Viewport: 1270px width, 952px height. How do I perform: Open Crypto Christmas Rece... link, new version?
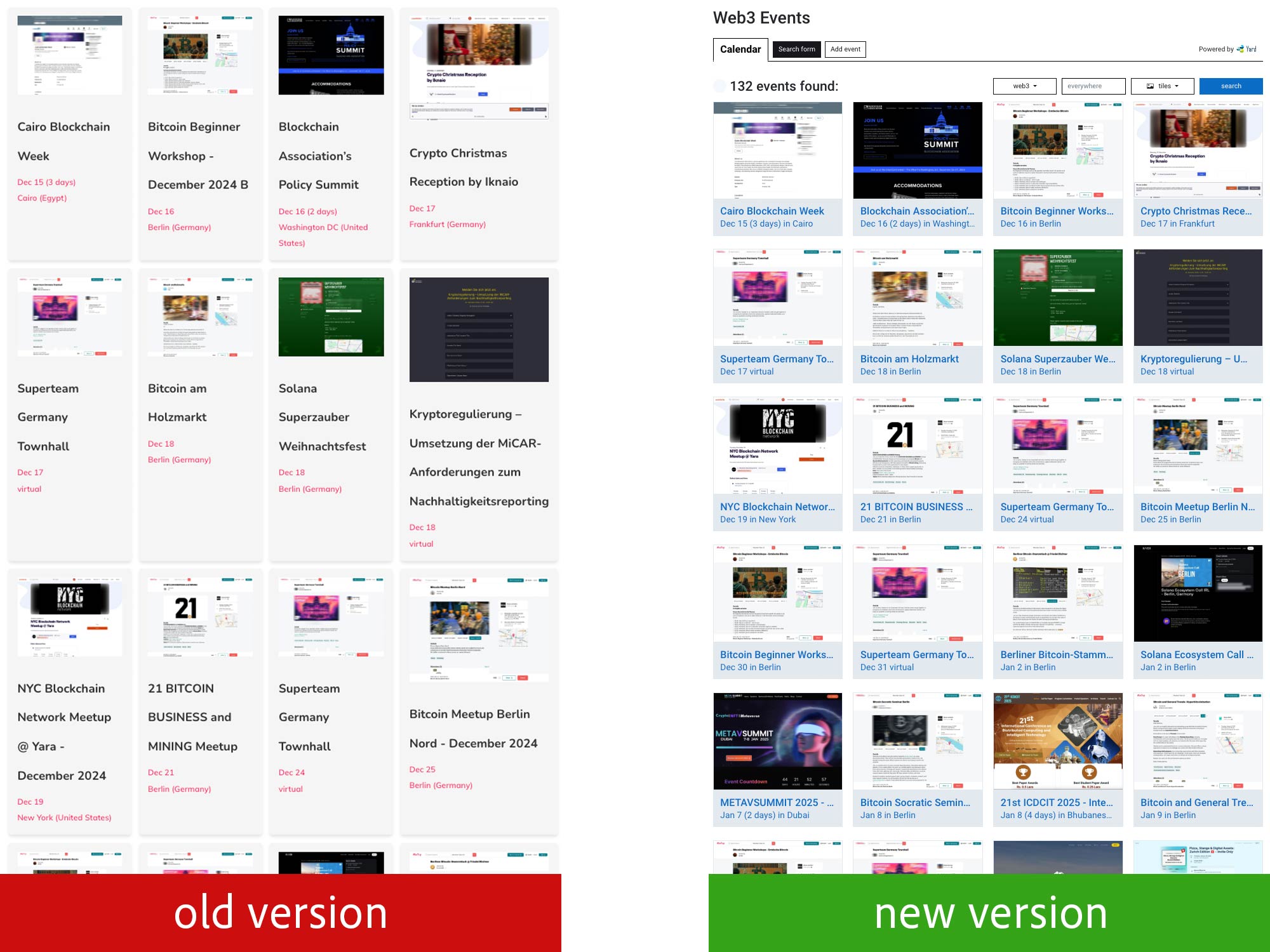1196,211
